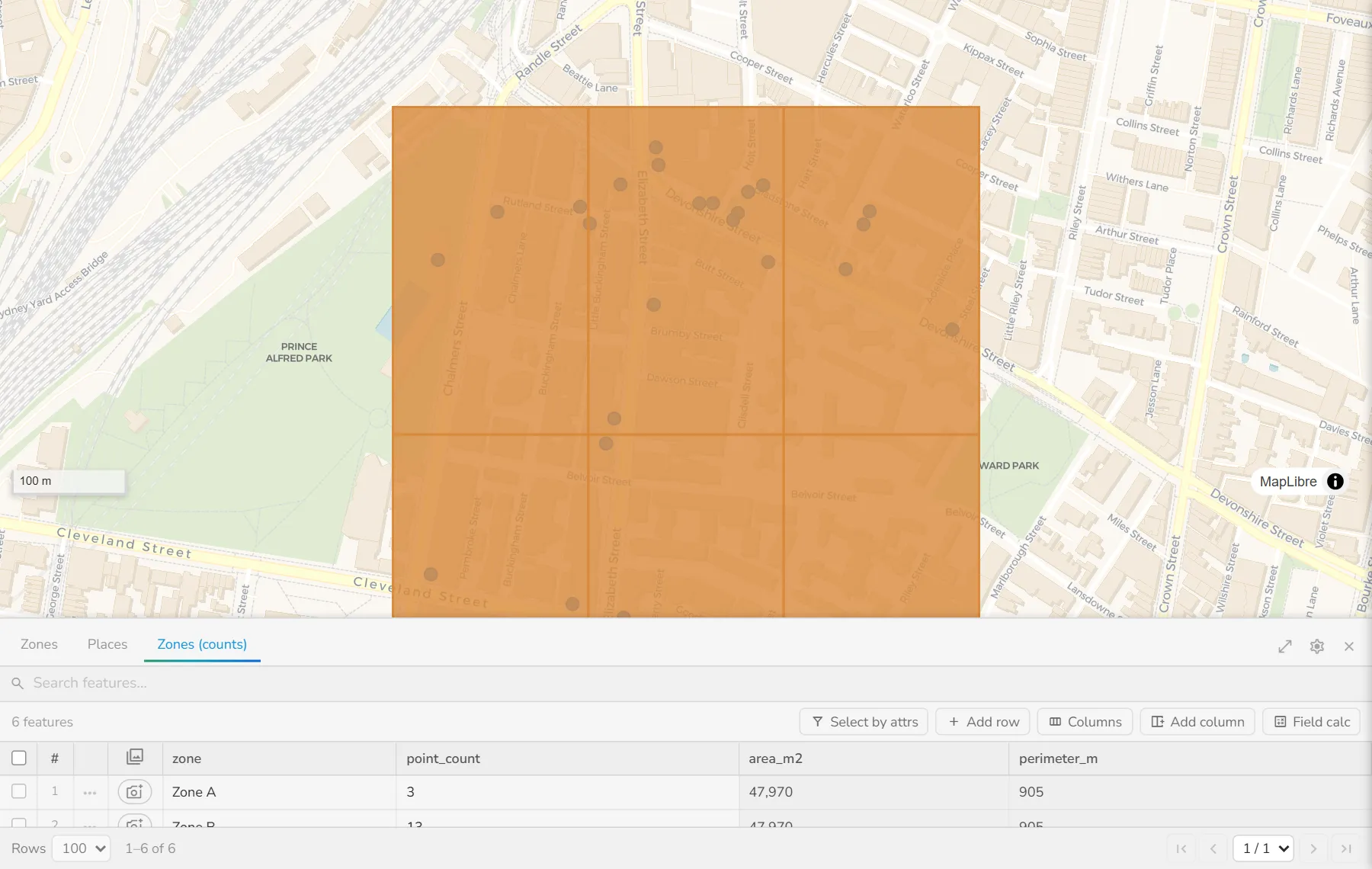Open Select by attrs filter
This screenshot has width=1372, height=869.
864,722
